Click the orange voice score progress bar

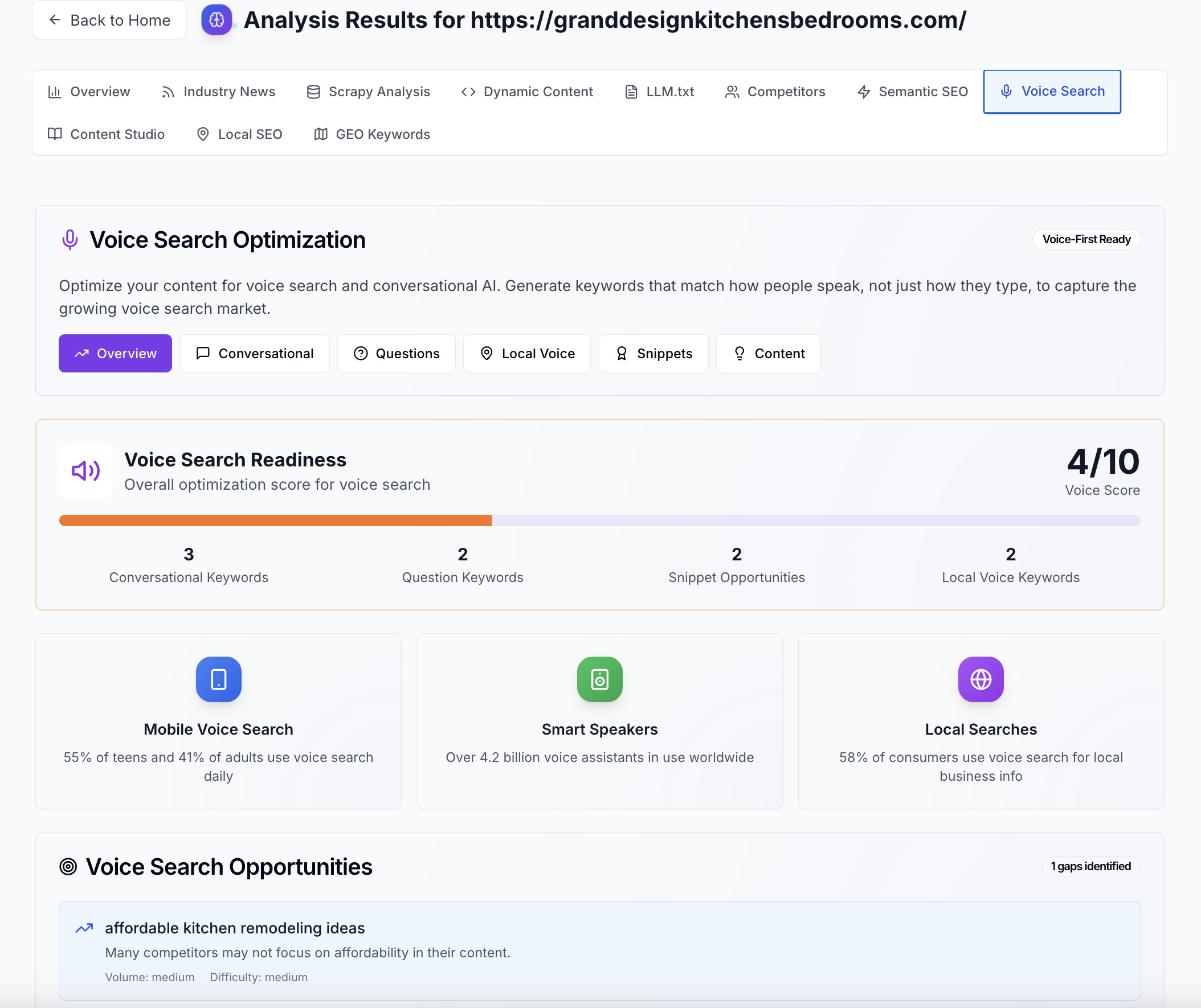coord(275,521)
